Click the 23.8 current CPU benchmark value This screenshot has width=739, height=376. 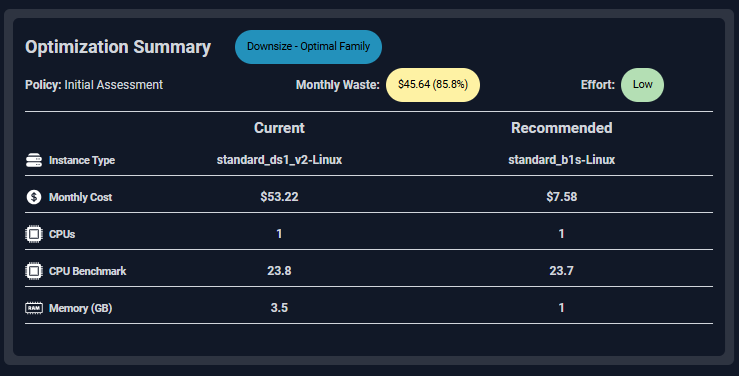point(279,270)
